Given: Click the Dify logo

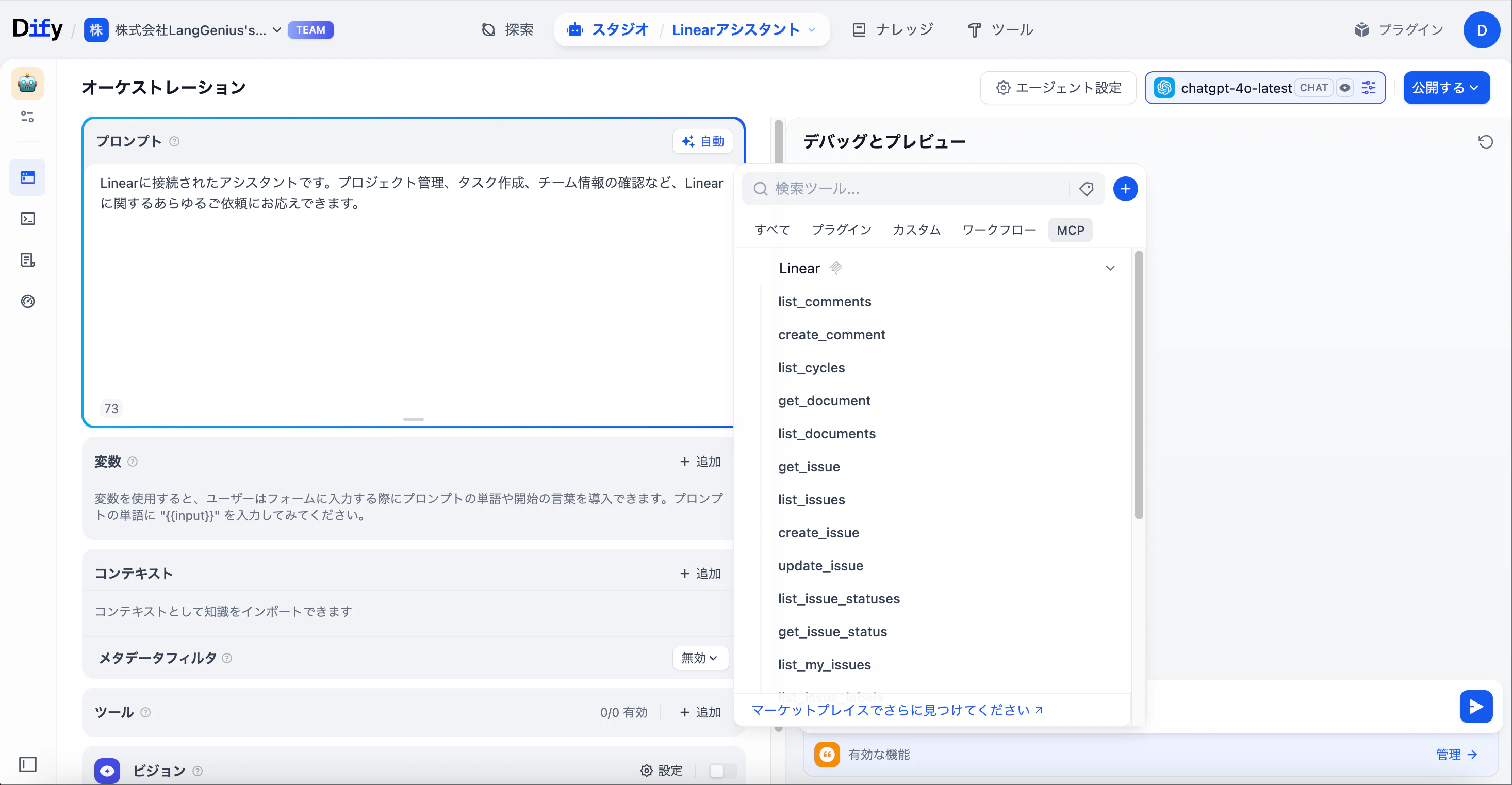Looking at the screenshot, I should (38, 29).
